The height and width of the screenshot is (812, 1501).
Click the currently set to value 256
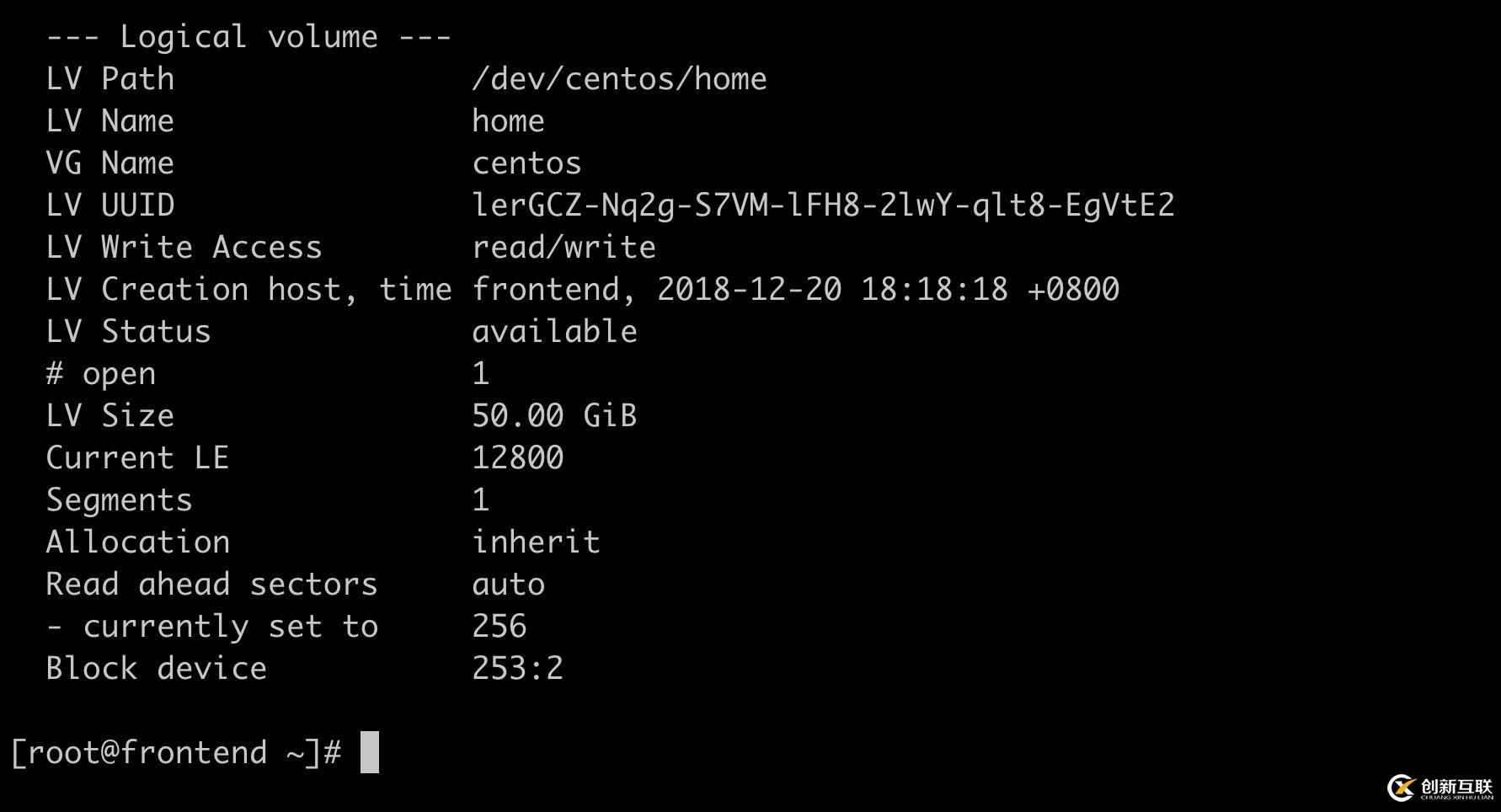(x=499, y=627)
